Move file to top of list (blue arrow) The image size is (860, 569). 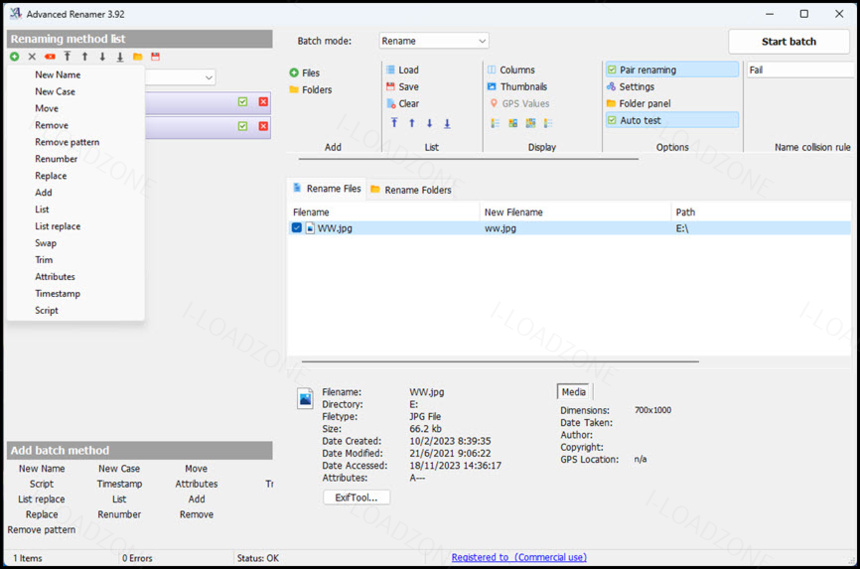pos(394,123)
